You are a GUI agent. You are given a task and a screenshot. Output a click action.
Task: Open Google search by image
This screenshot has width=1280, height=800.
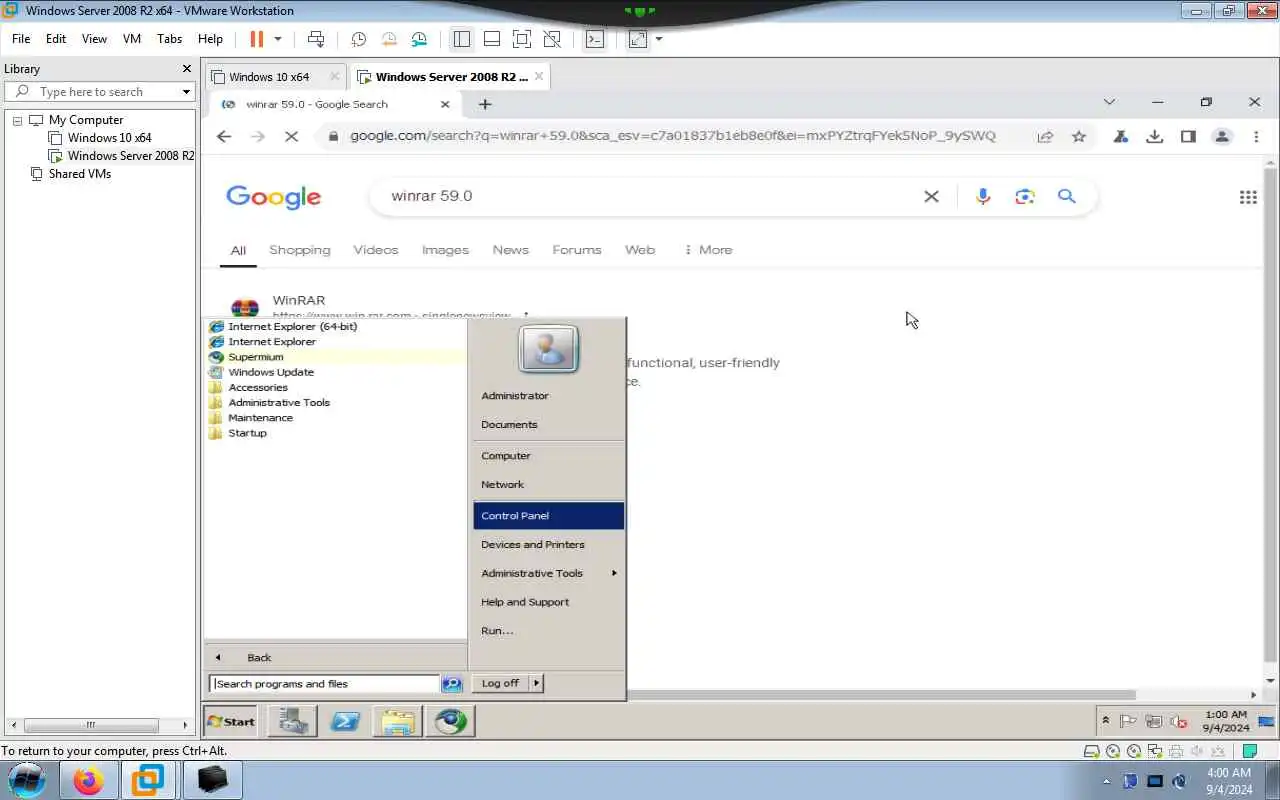1025,196
